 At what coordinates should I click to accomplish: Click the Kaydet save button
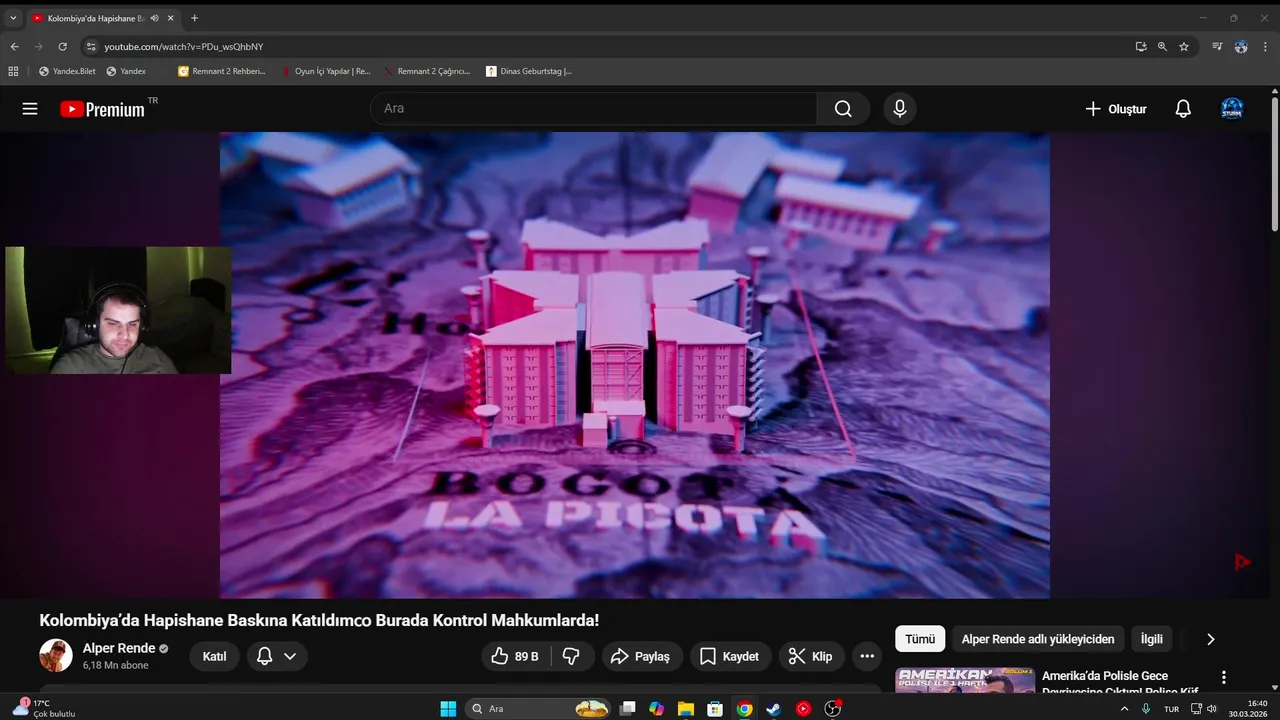[730, 656]
